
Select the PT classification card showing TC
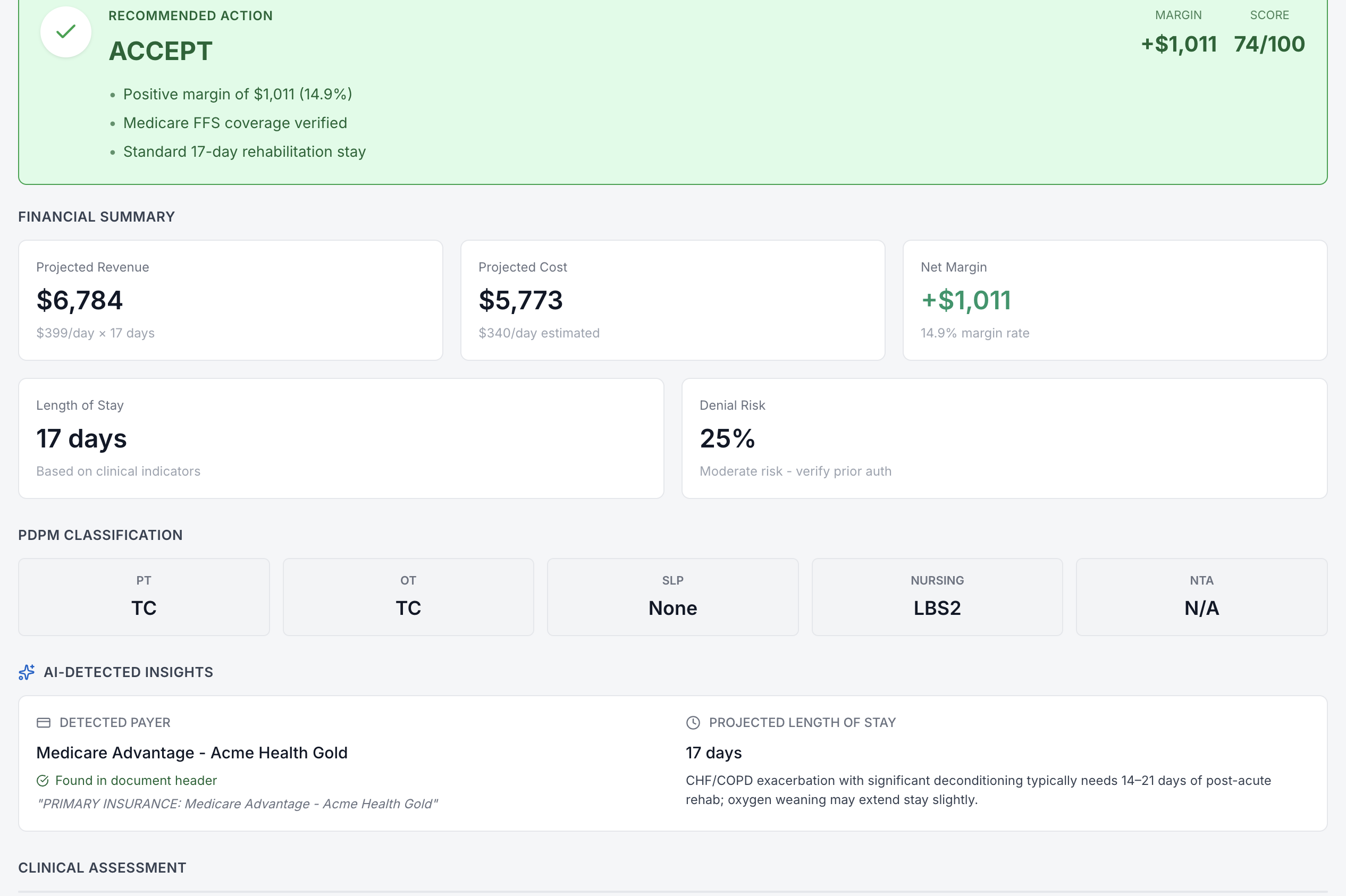[x=144, y=597]
